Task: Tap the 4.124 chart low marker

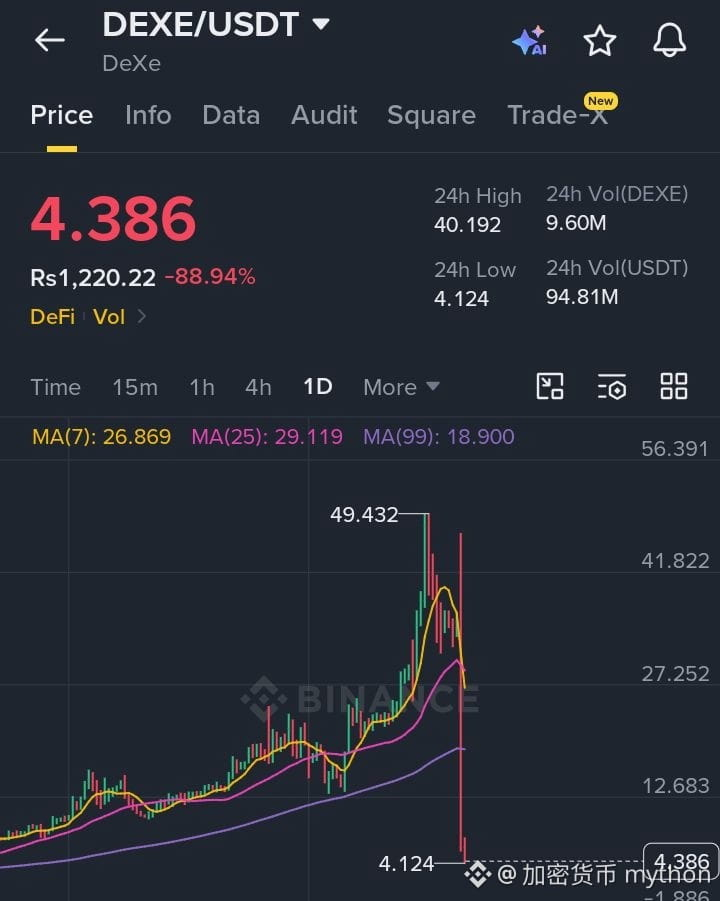Action: point(406,864)
